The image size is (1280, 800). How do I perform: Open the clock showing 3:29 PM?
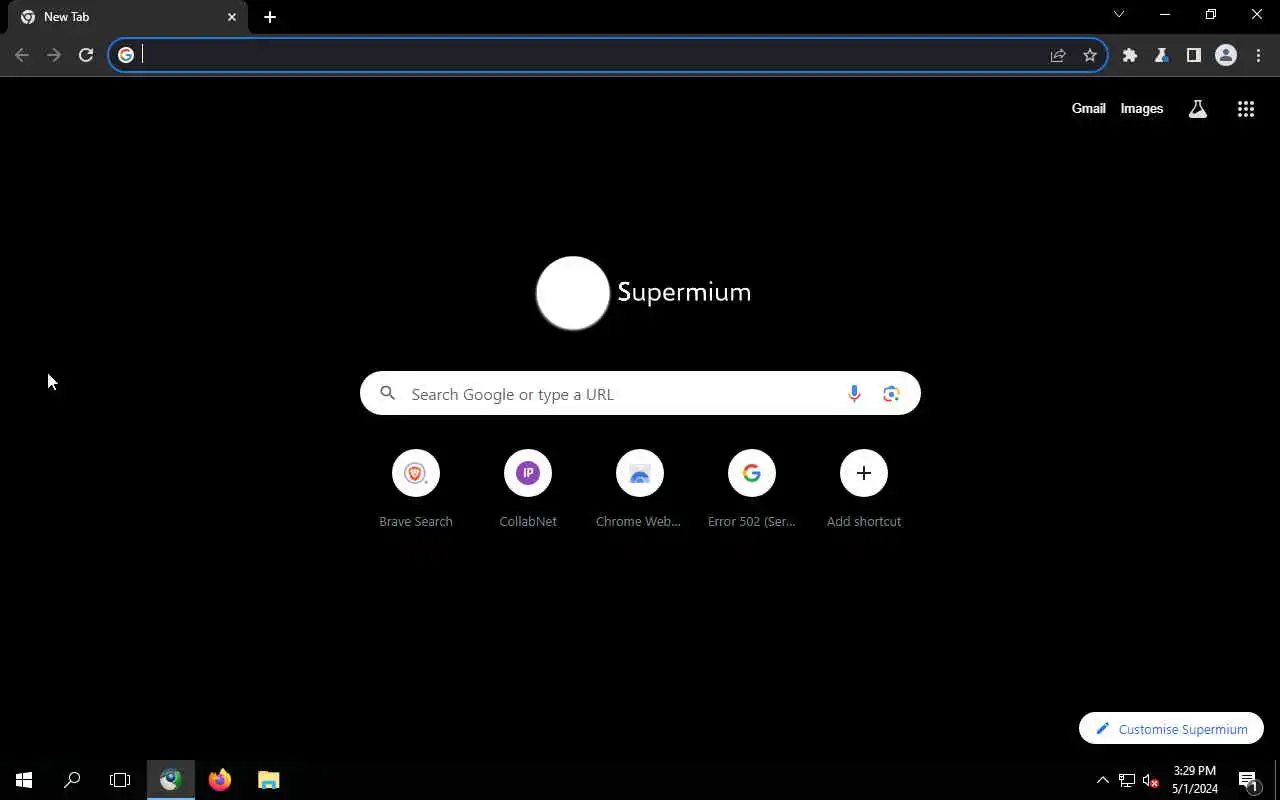coord(1195,780)
